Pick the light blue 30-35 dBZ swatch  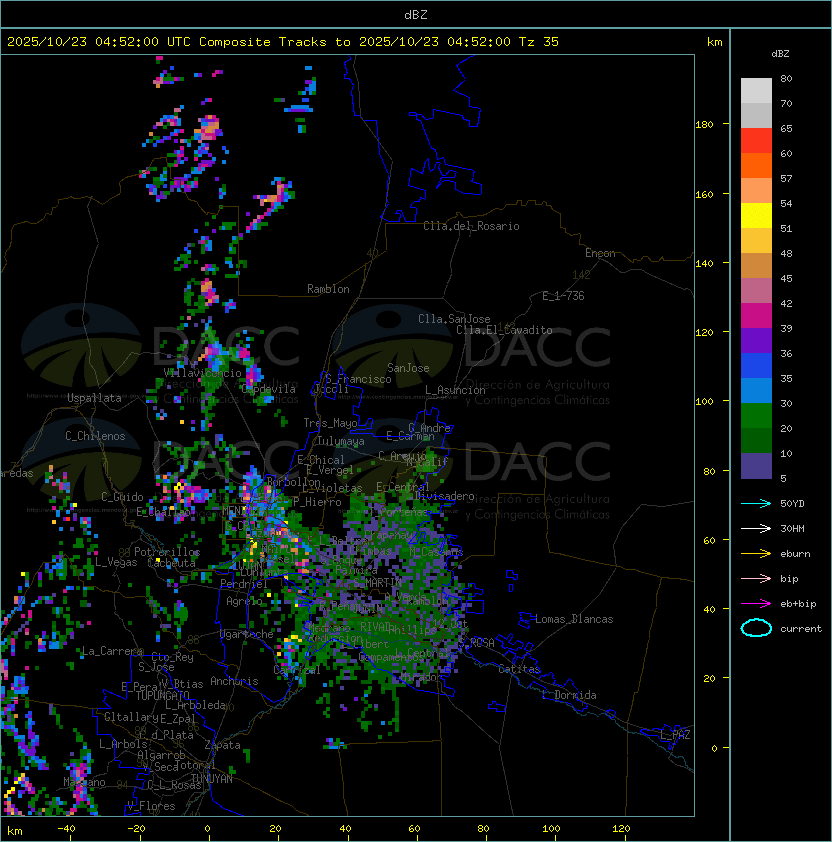pyautogui.click(x=756, y=390)
